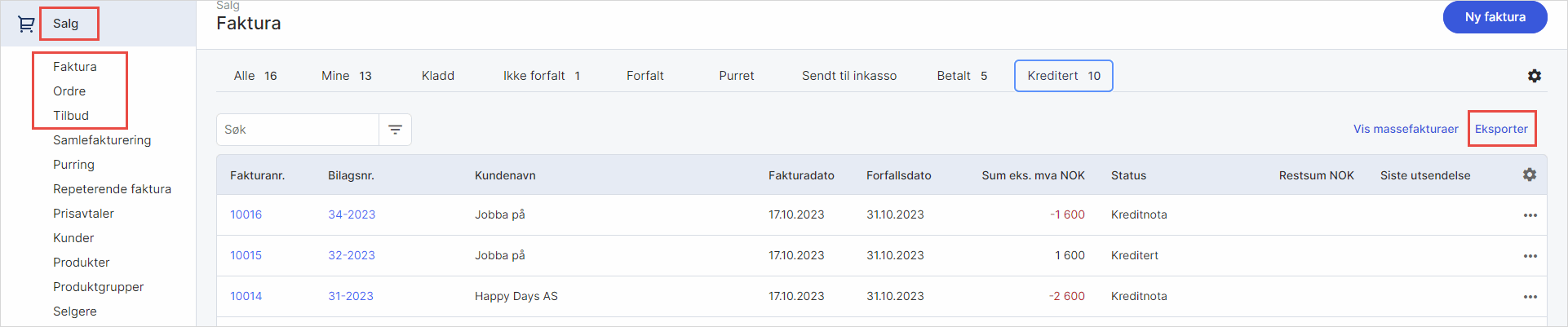The width and height of the screenshot is (1568, 327).
Task: Sort by Fakturadato column header
Action: point(800,175)
